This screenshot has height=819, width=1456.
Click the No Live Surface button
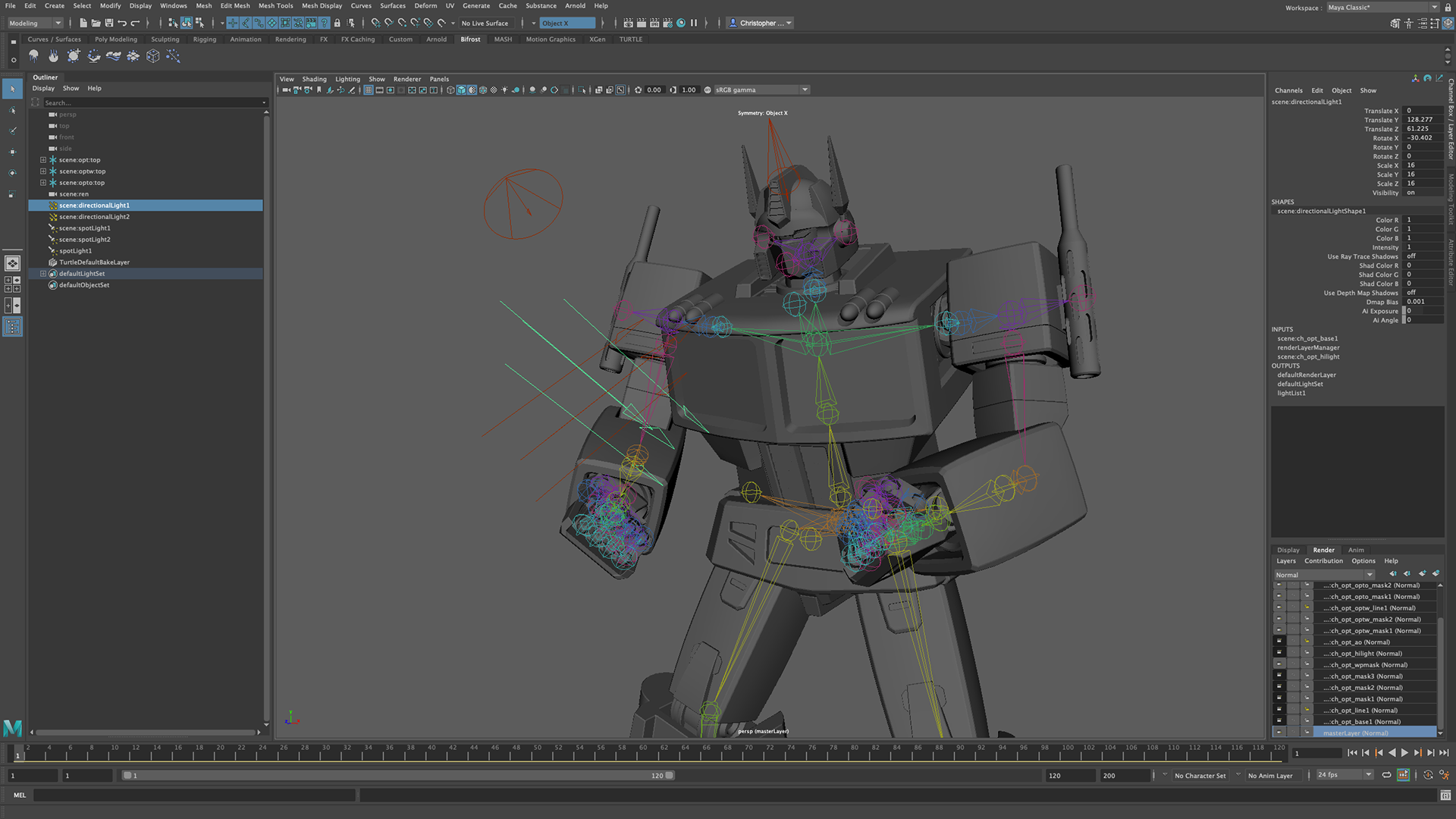pyautogui.click(x=485, y=23)
